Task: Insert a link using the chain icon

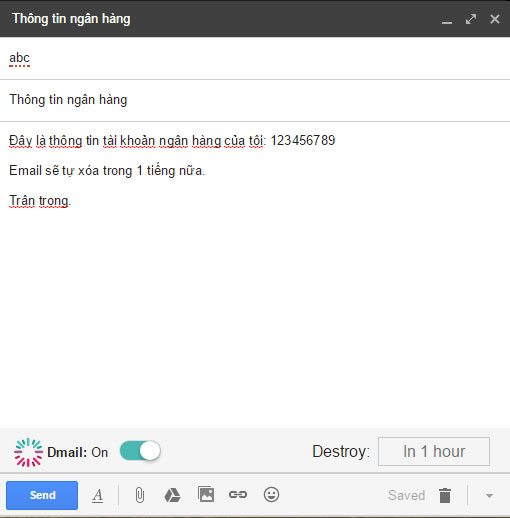Action: (x=238, y=494)
